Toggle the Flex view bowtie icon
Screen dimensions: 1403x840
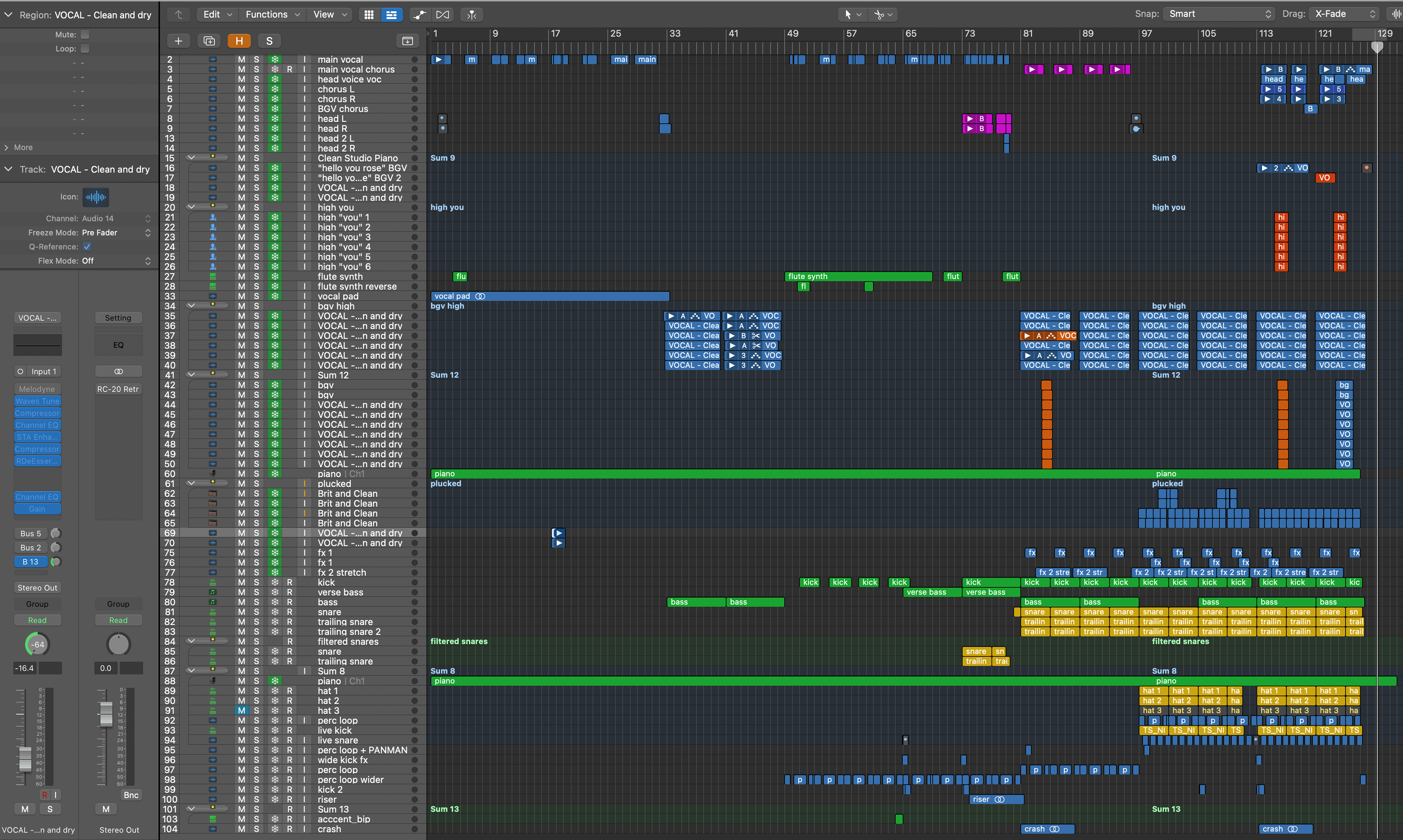[x=443, y=15]
